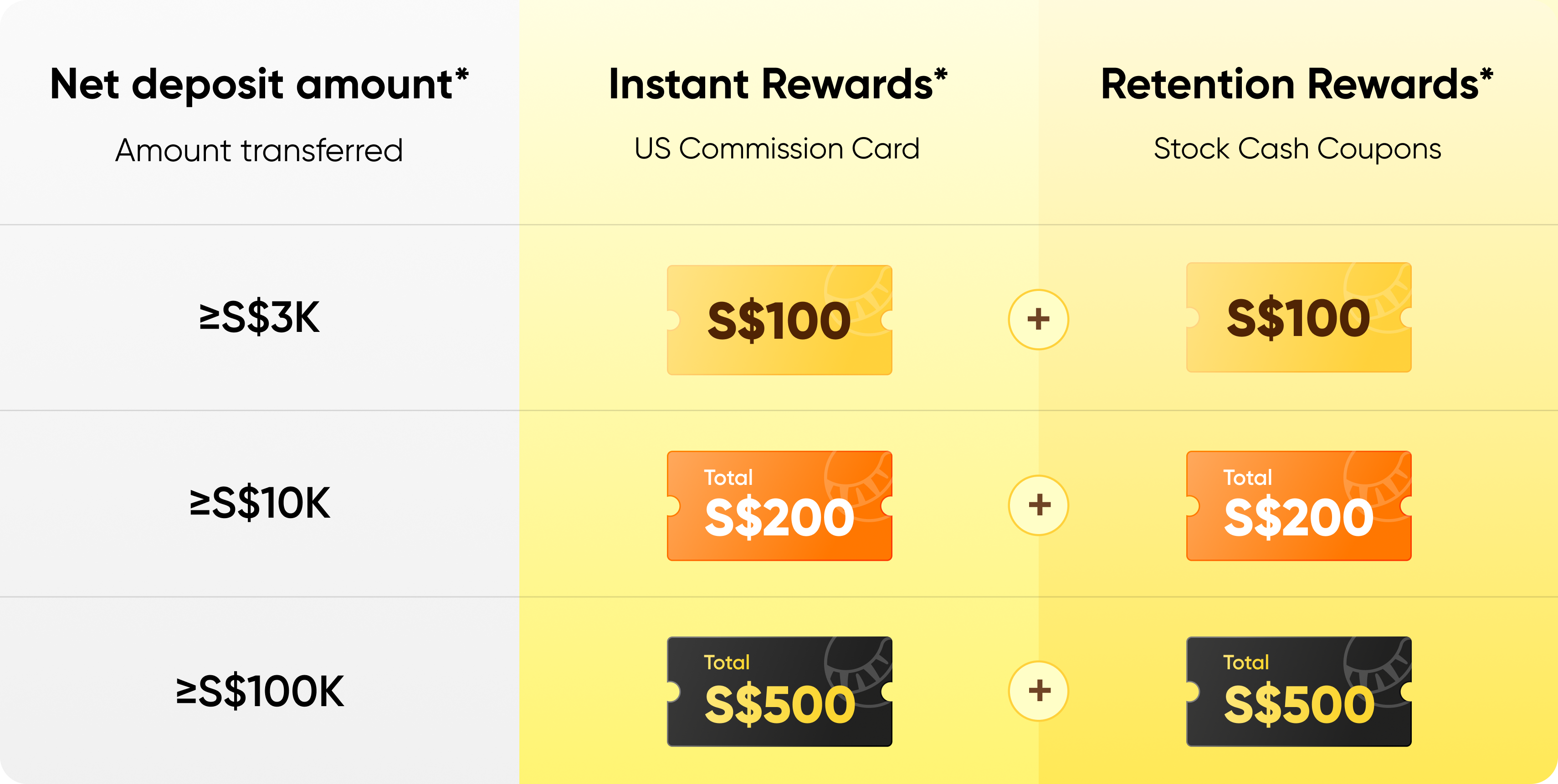This screenshot has height=784, width=1558.
Task: Click the Stock Cash Coupons subtitle
Action: tap(1297, 150)
